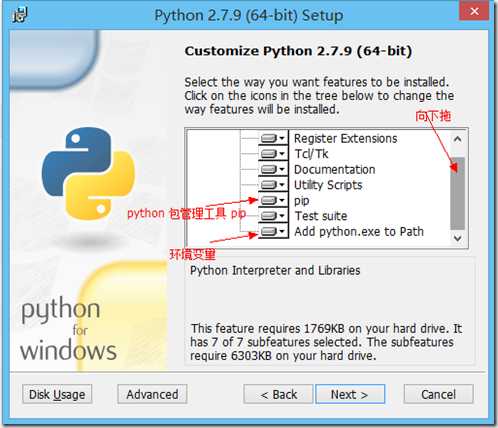Open the Register Extensions feature install dropdown

coord(273,138)
